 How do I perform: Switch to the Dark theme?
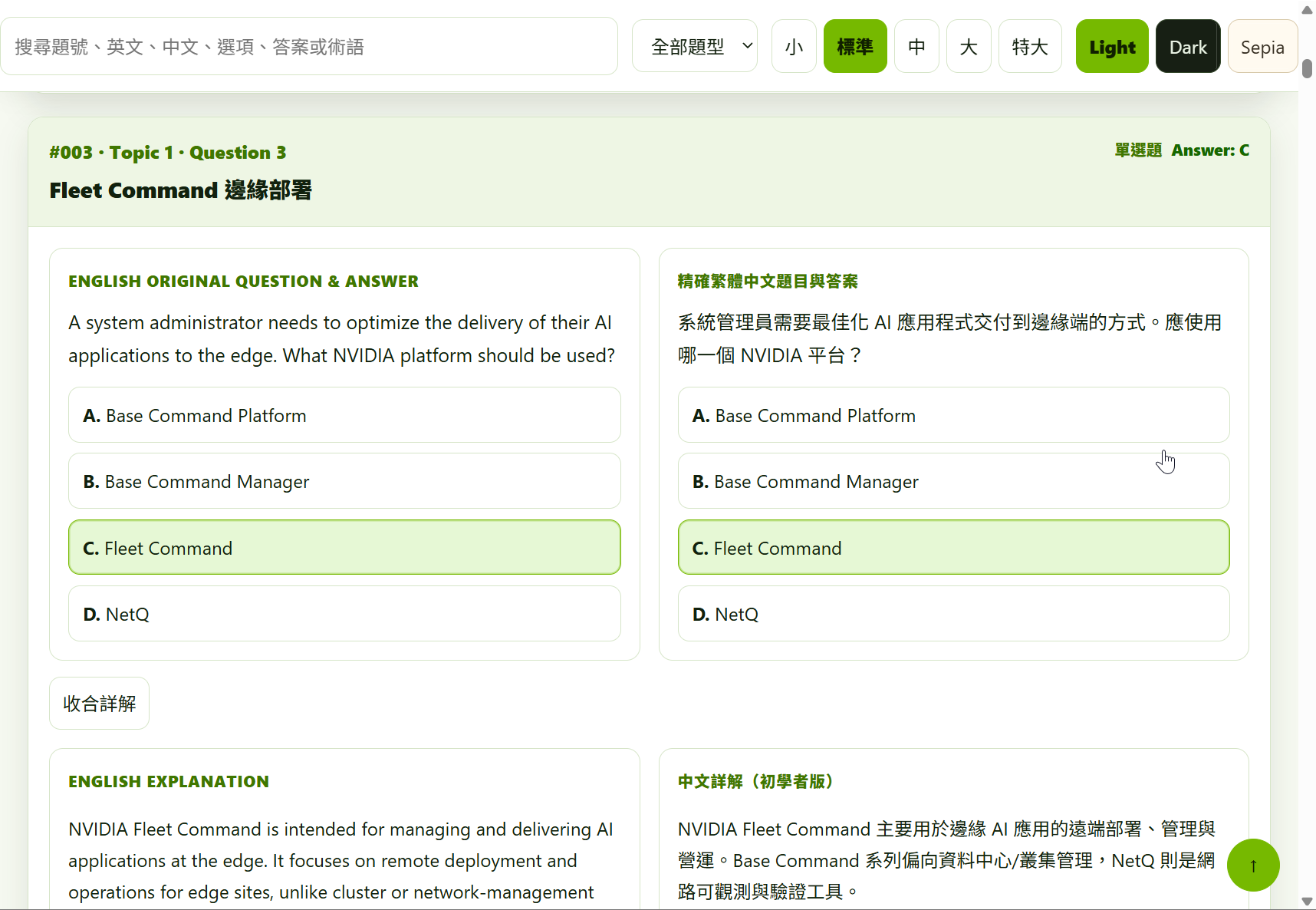1188,47
